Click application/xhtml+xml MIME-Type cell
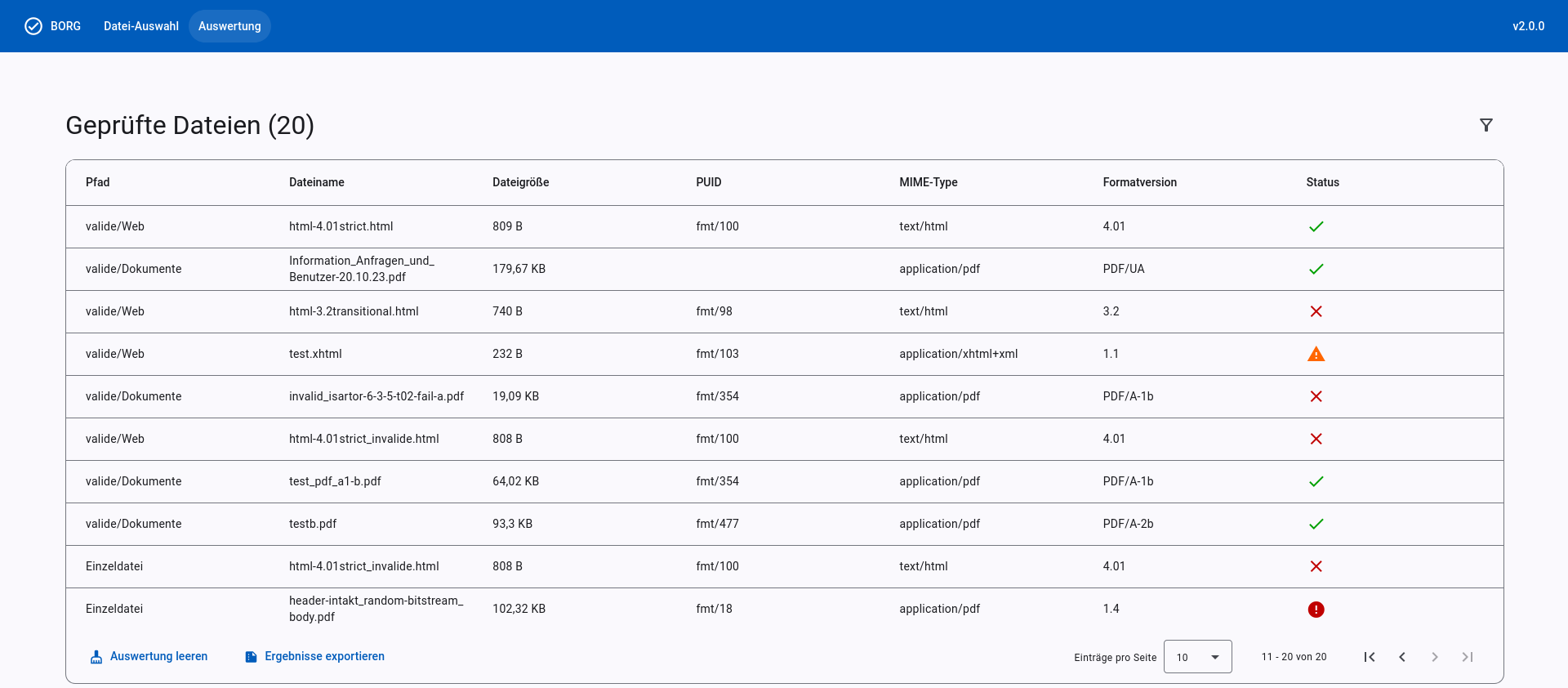 point(958,354)
